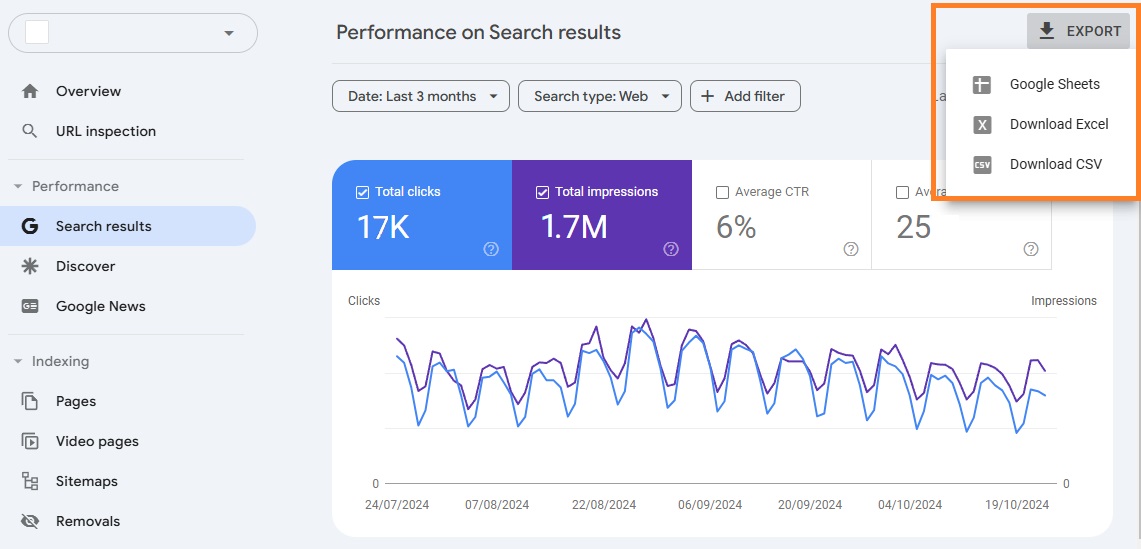Collapse the Performance section in sidebar

pyautogui.click(x=18, y=186)
